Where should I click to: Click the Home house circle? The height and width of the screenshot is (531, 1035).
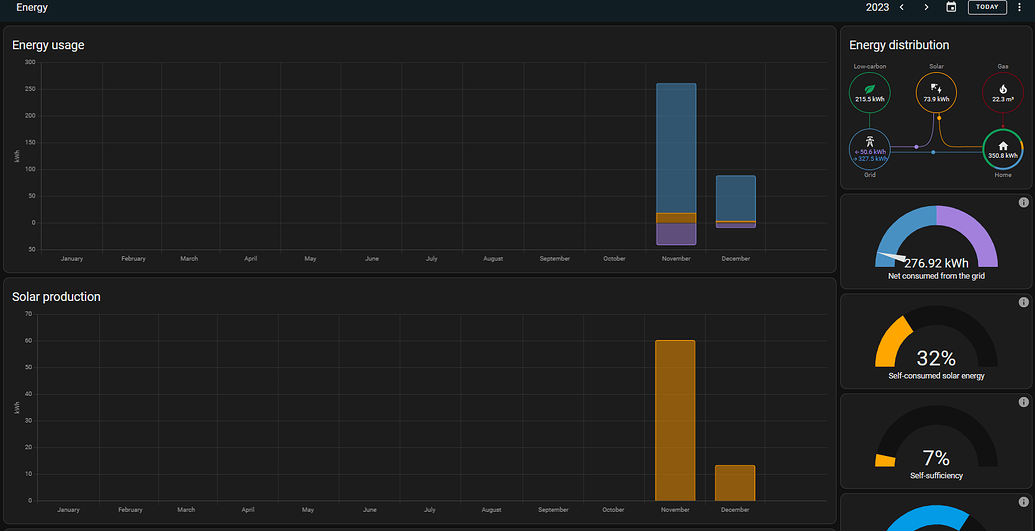click(1003, 149)
